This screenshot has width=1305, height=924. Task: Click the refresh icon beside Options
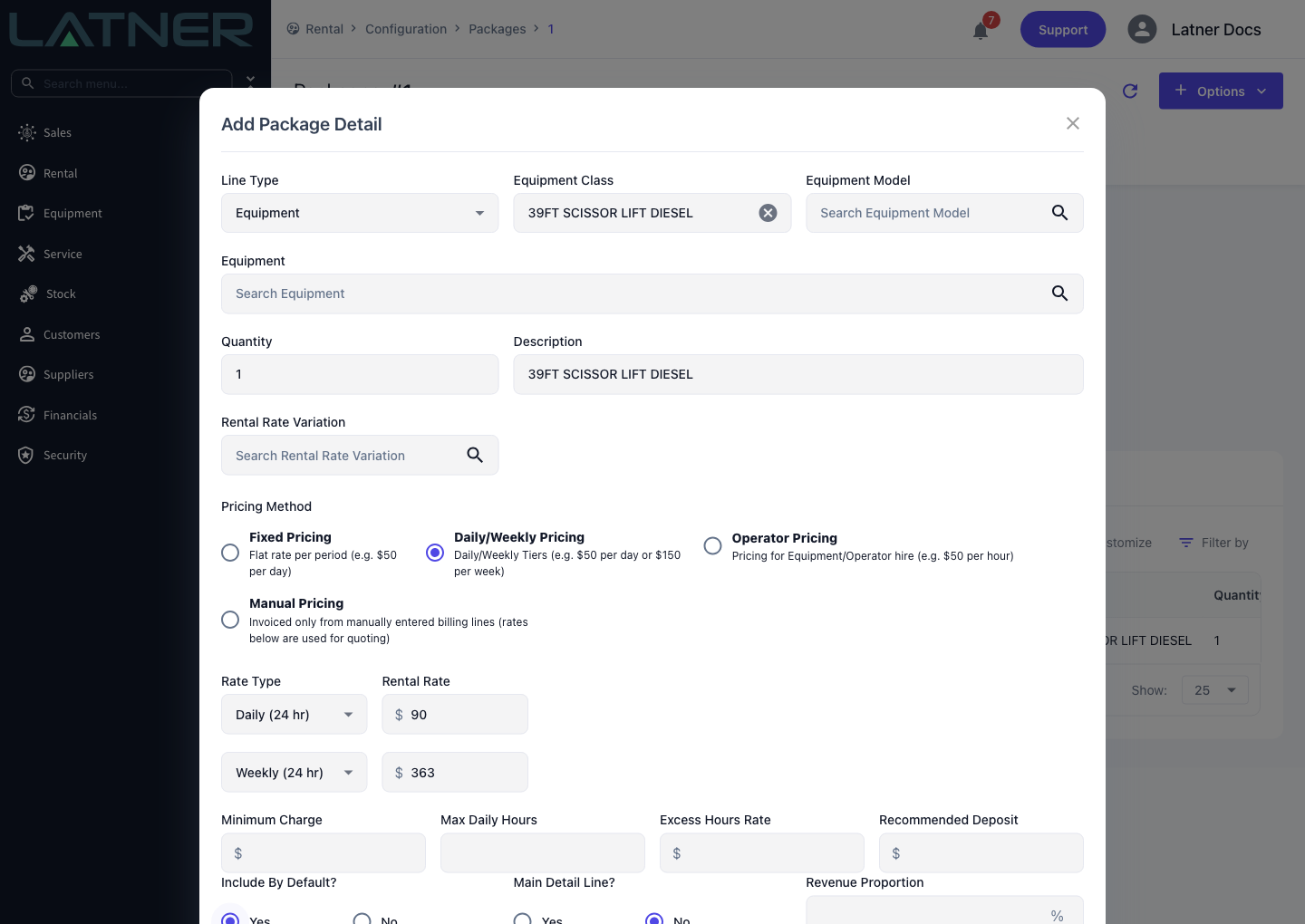point(1130,91)
